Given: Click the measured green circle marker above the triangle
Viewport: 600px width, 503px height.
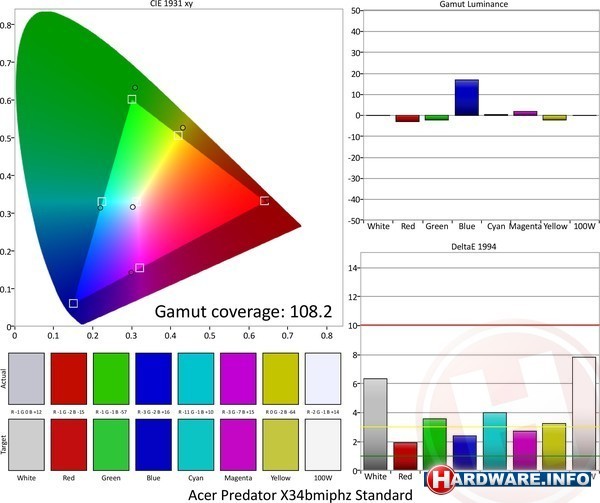Looking at the screenshot, I should (135, 88).
